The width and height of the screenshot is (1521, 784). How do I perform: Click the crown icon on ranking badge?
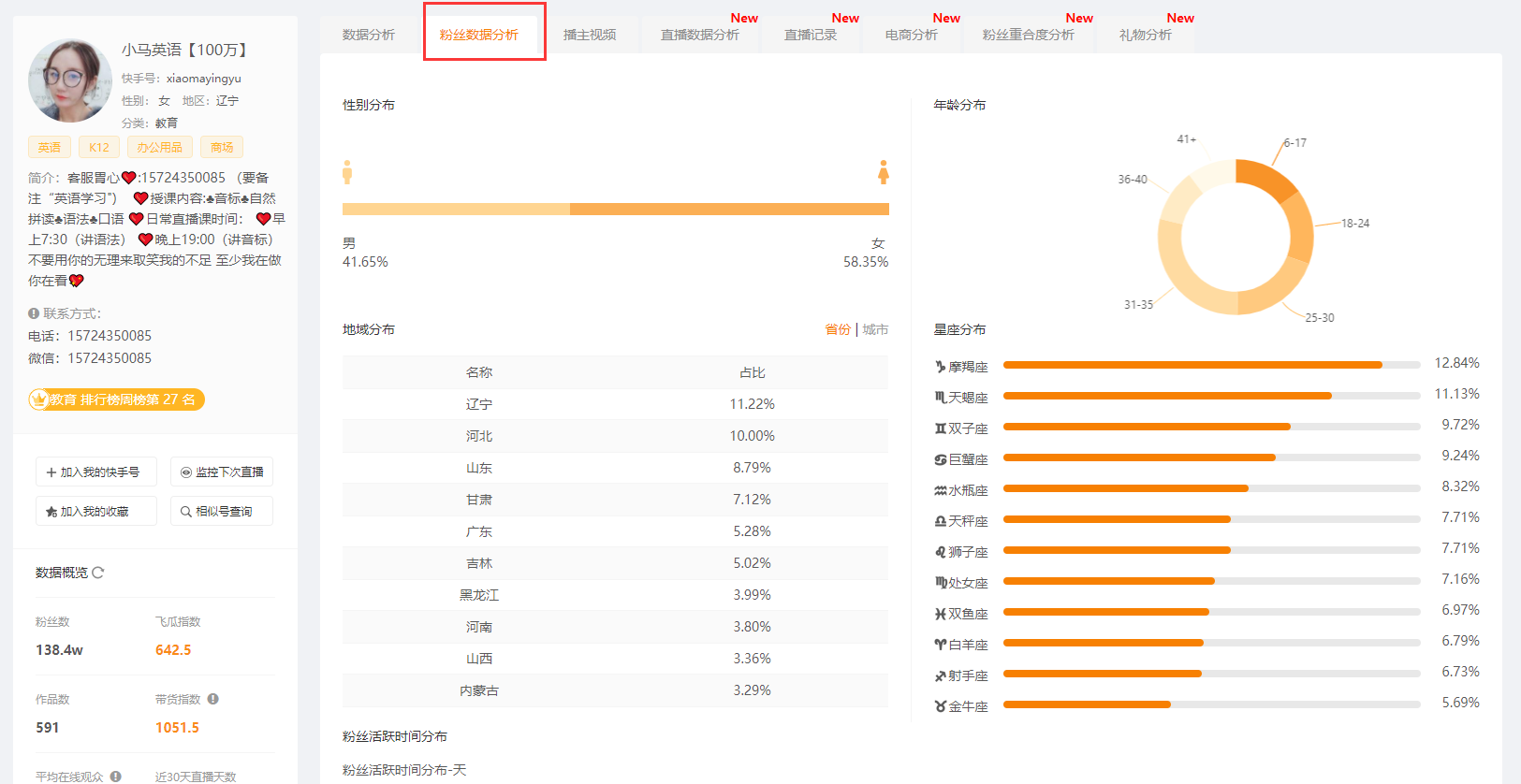(x=39, y=399)
